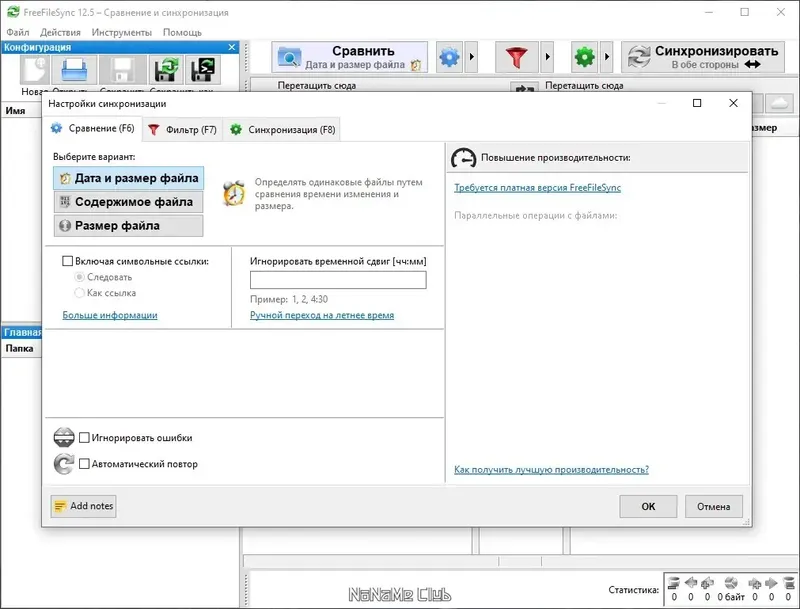The image size is (800, 609).
Task: Select the Размер файла comparison variant
Action: pos(129,225)
